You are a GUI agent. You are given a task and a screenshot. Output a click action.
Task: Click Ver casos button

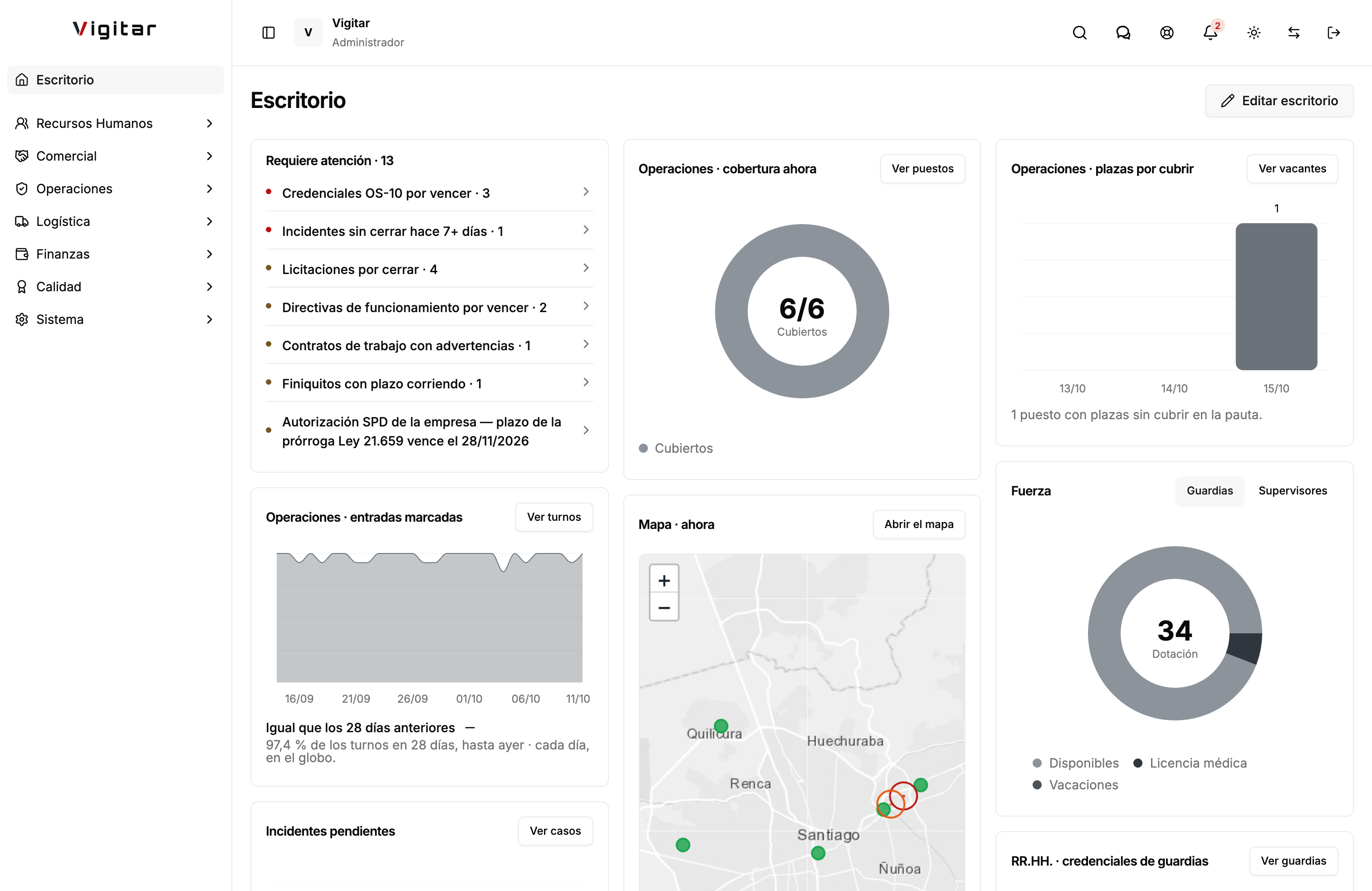[555, 831]
